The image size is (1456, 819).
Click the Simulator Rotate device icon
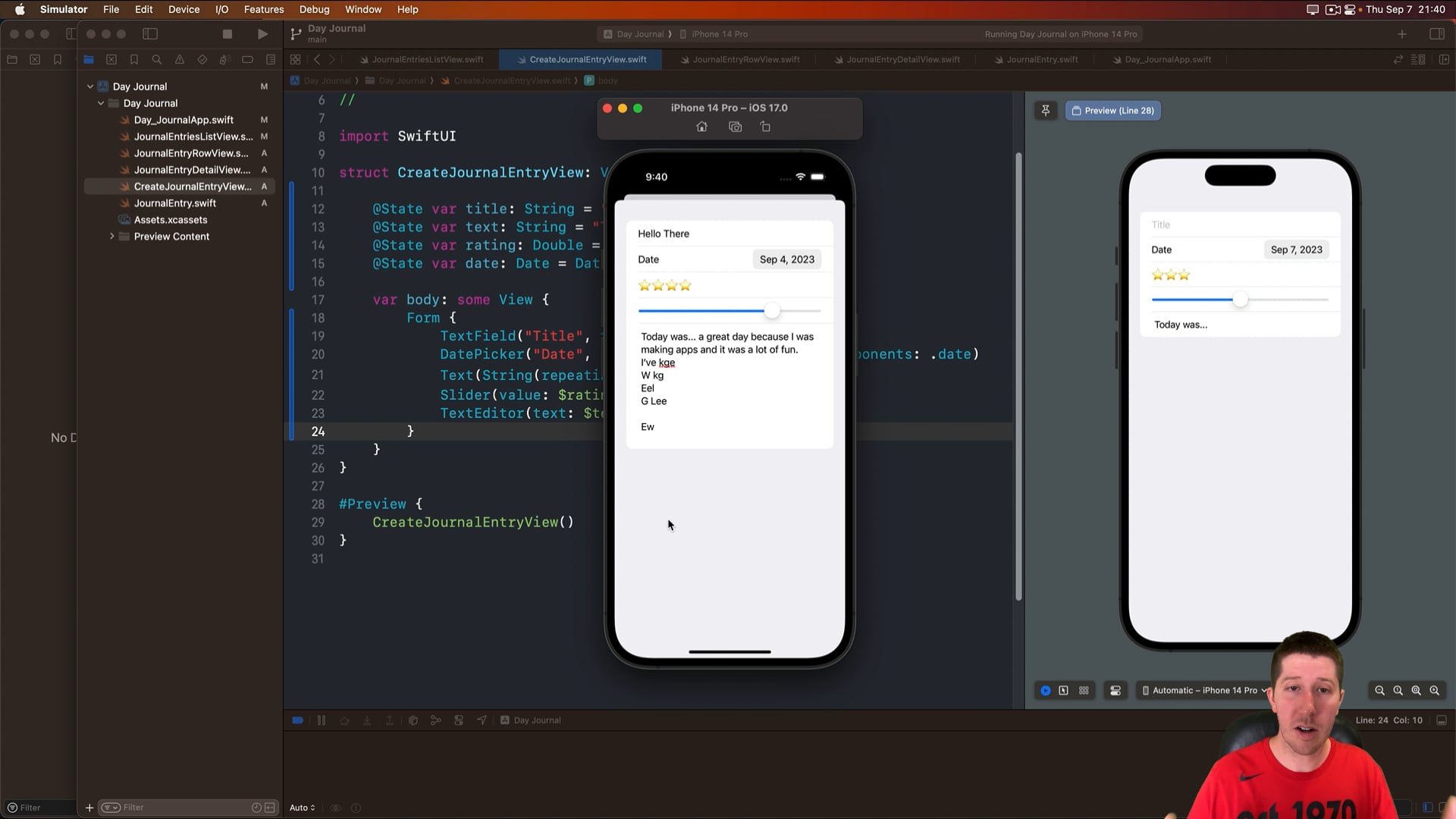tap(766, 127)
